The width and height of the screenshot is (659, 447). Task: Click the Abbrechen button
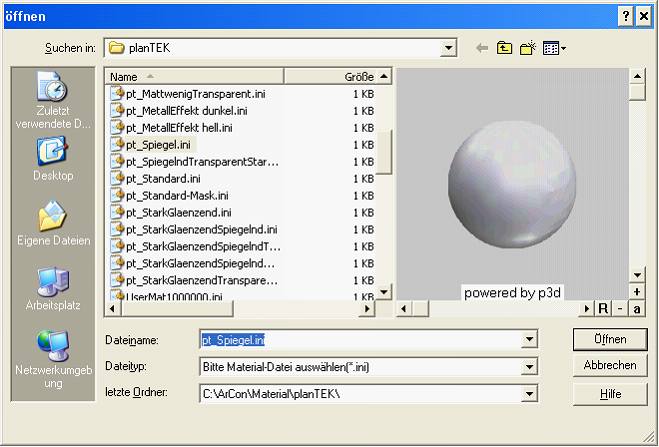(x=610, y=366)
